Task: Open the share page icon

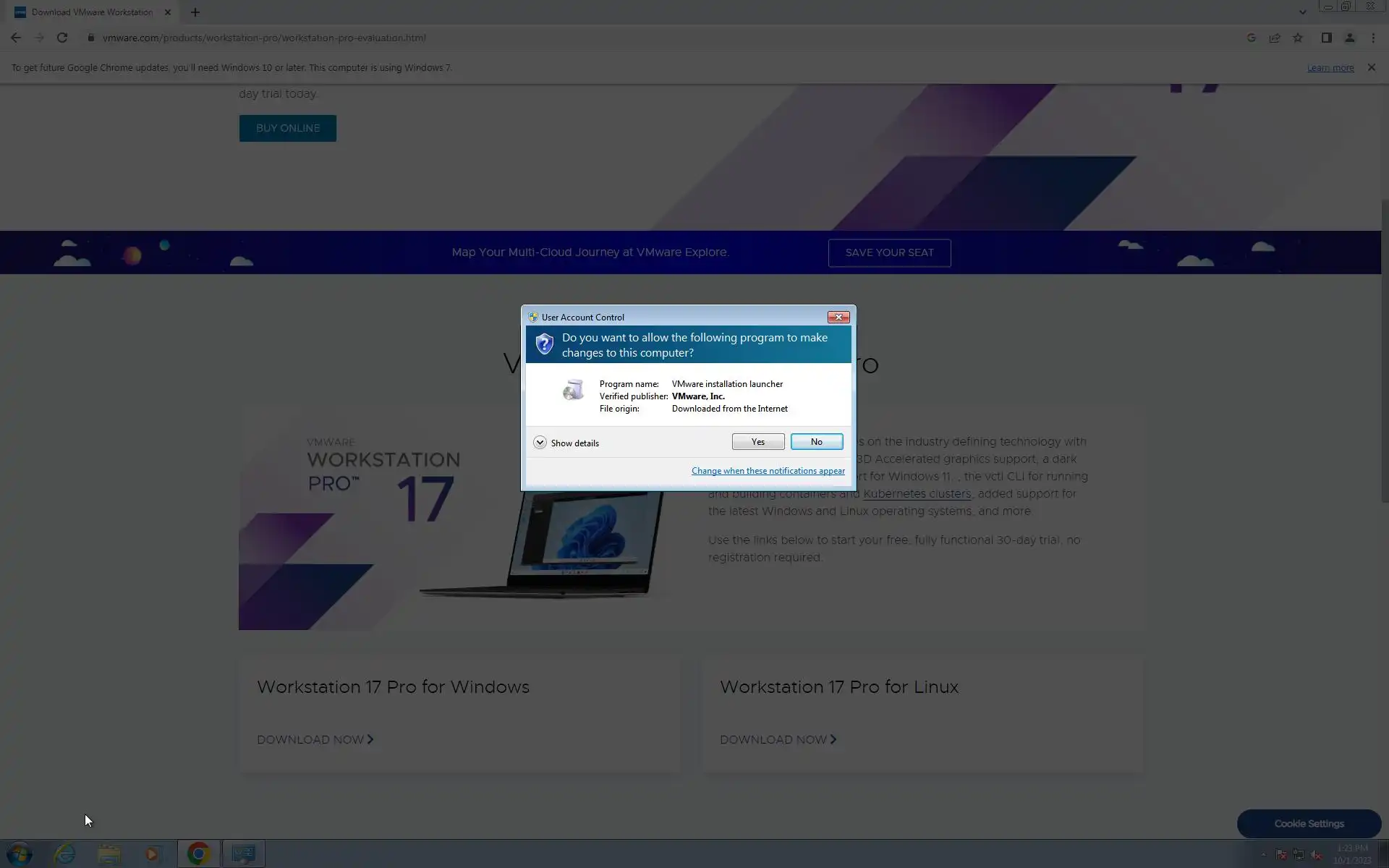Action: click(x=1275, y=38)
